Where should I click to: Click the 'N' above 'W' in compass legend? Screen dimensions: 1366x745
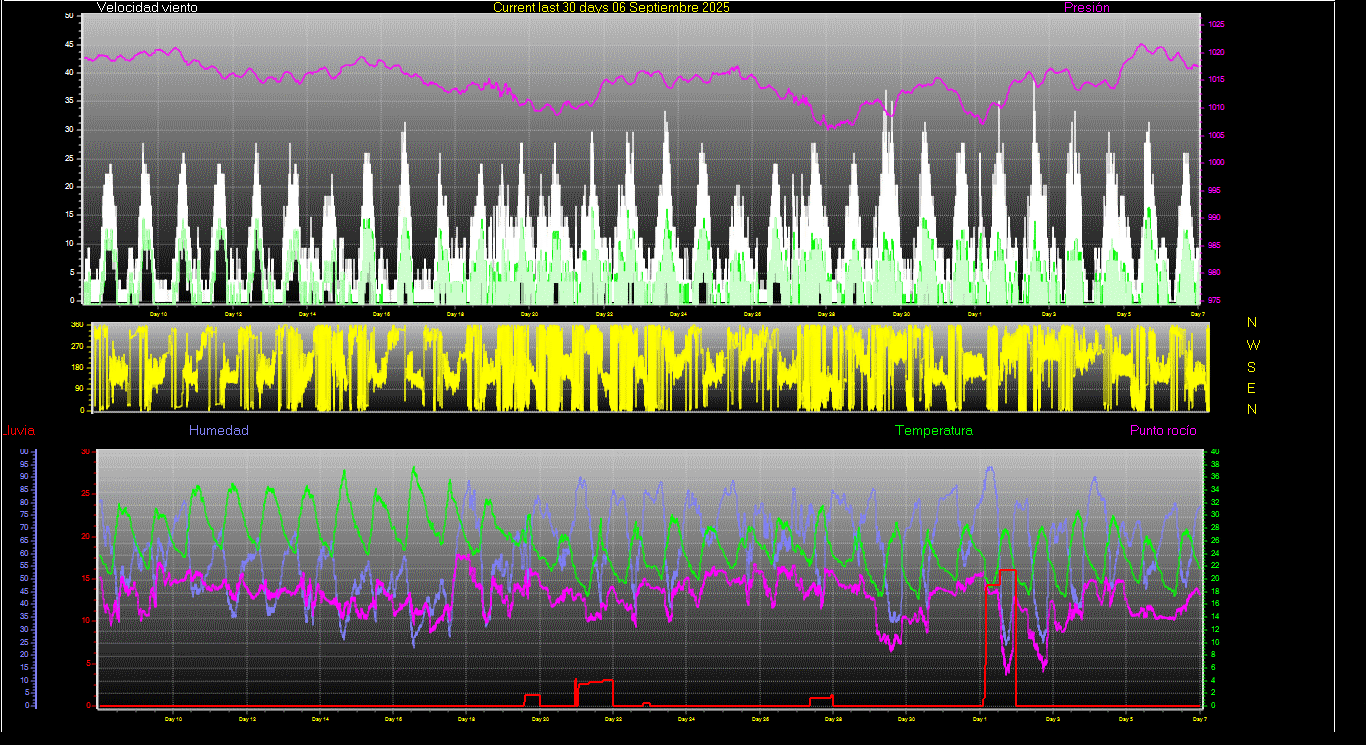pyautogui.click(x=1253, y=322)
